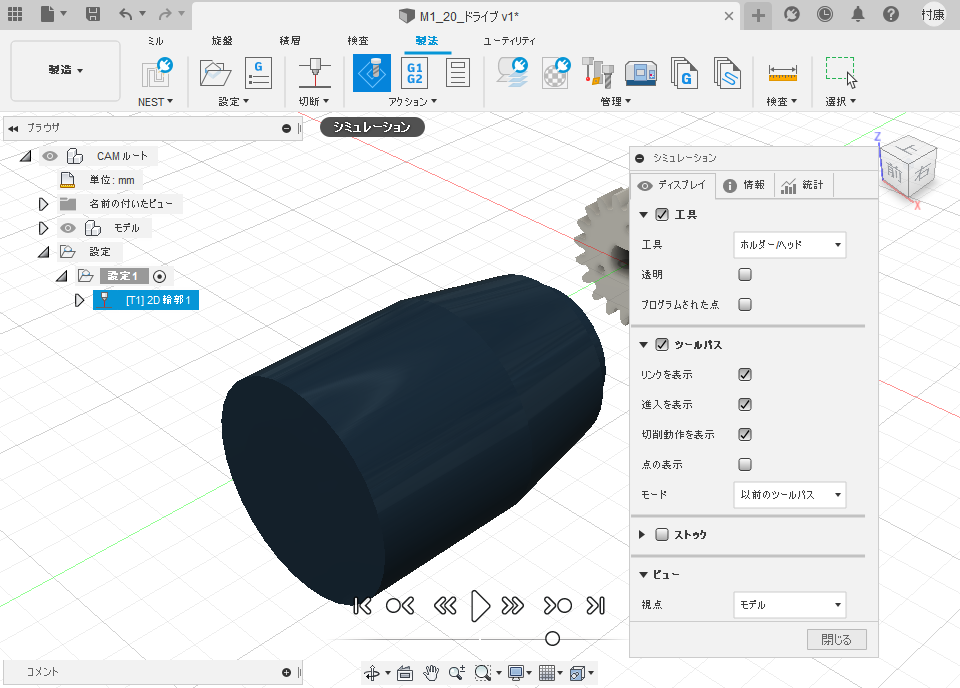Open the 視点 model dropdown
Screen dimensions: 960x688
(789, 605)
